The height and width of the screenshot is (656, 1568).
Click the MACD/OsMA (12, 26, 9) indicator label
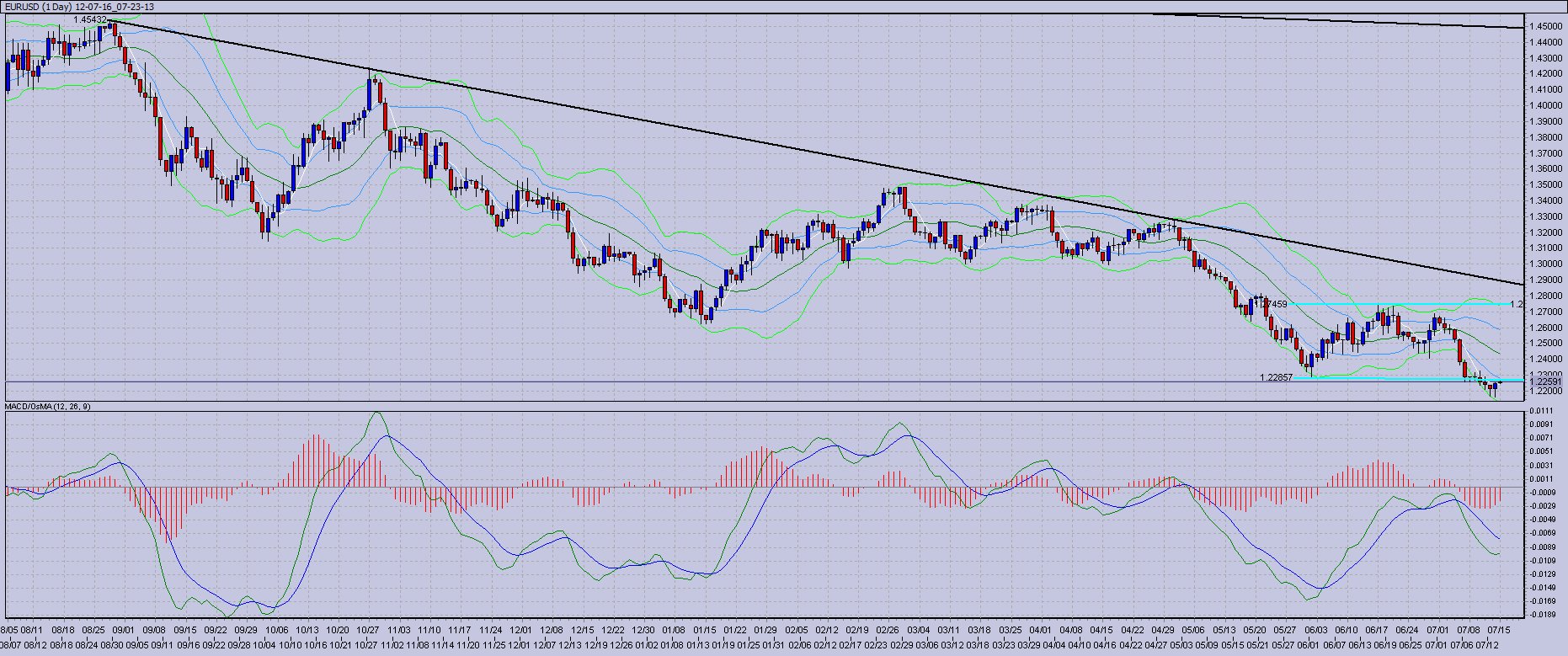point(47,407)
